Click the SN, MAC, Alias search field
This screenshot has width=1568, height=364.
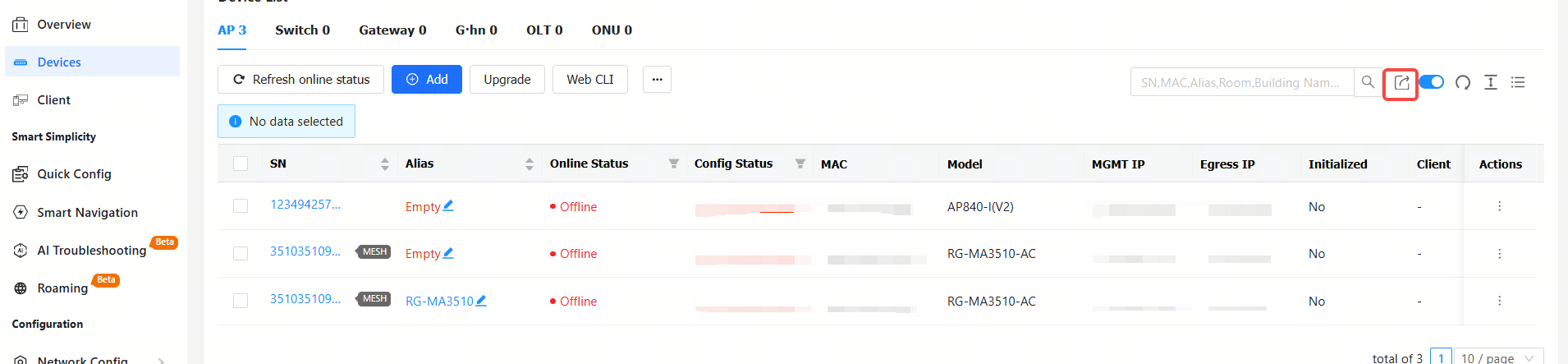click(x=1242, y=82)
